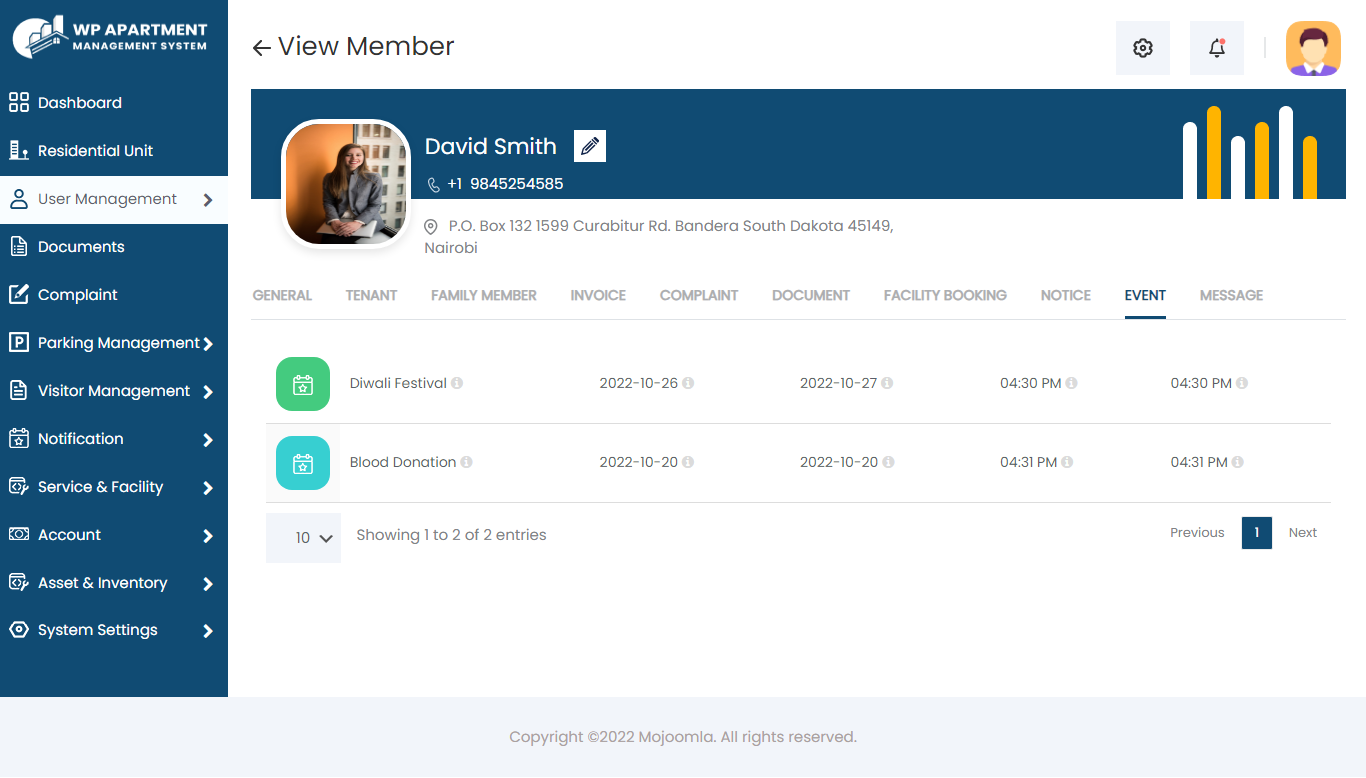
Task: Select the Event tab
Action: 1145,295
